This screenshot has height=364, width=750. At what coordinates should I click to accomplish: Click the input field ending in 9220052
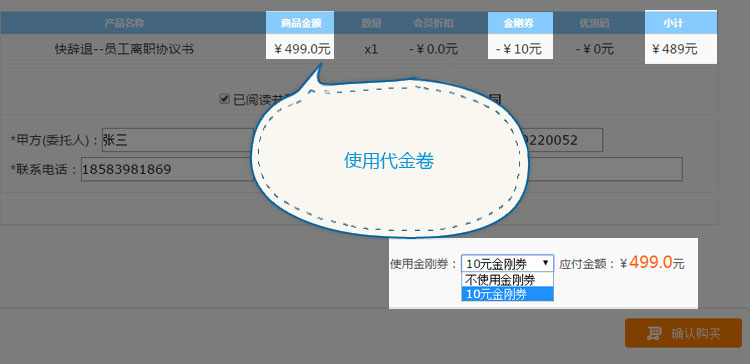(563, 140)
